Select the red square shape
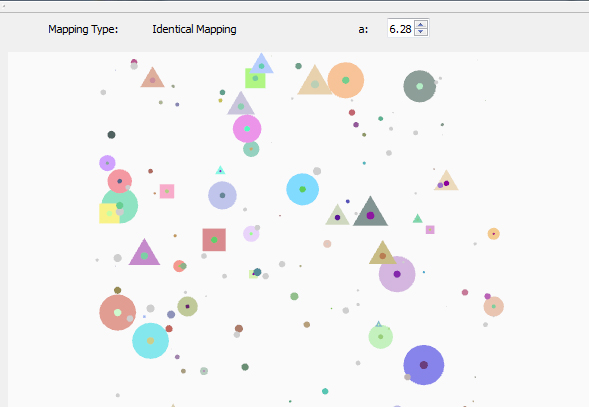The image size is (589, 407). (x=214, y=240)
